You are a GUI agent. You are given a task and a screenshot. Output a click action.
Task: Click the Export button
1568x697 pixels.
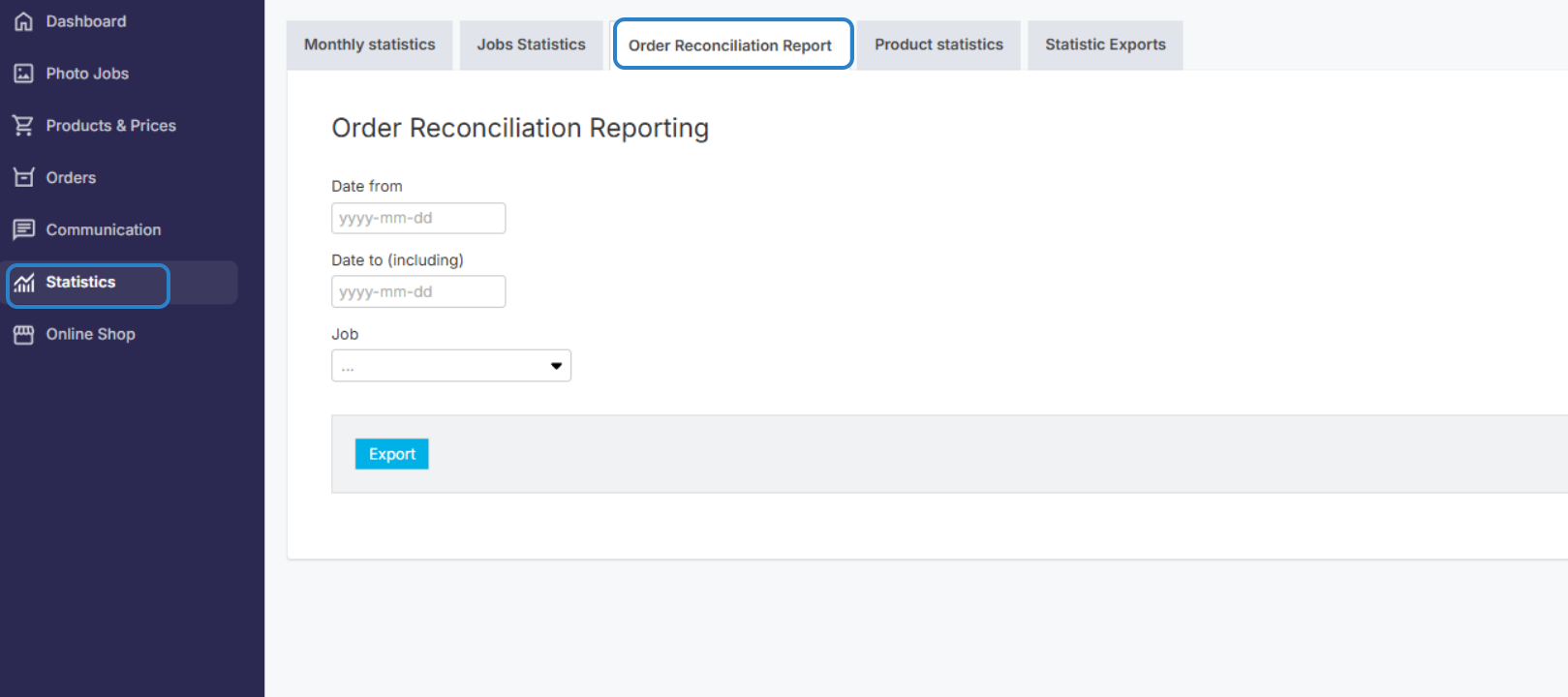pyautogui.click(x=392, y=454)
